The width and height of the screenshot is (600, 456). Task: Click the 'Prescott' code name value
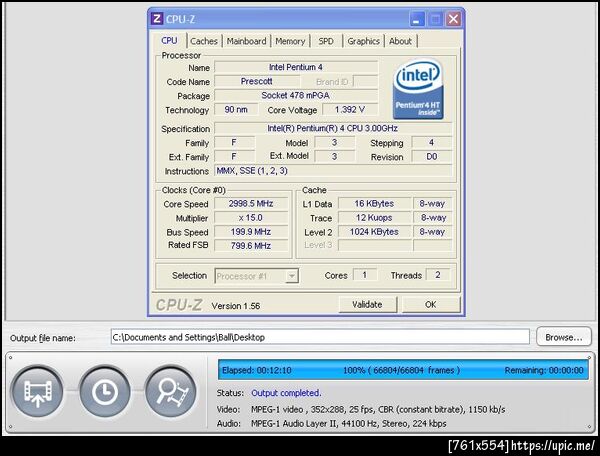pyautogui.click(x=257, y=81)
